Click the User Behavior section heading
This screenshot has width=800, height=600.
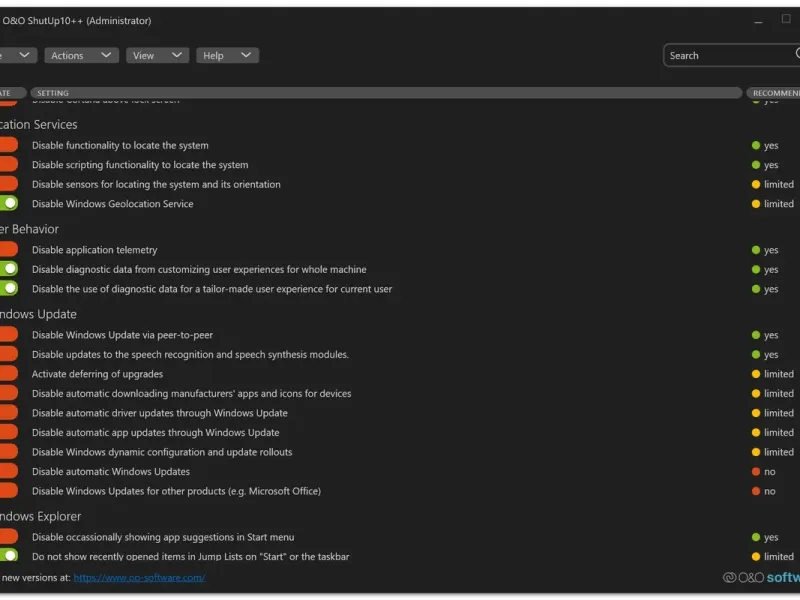[30, 229]
